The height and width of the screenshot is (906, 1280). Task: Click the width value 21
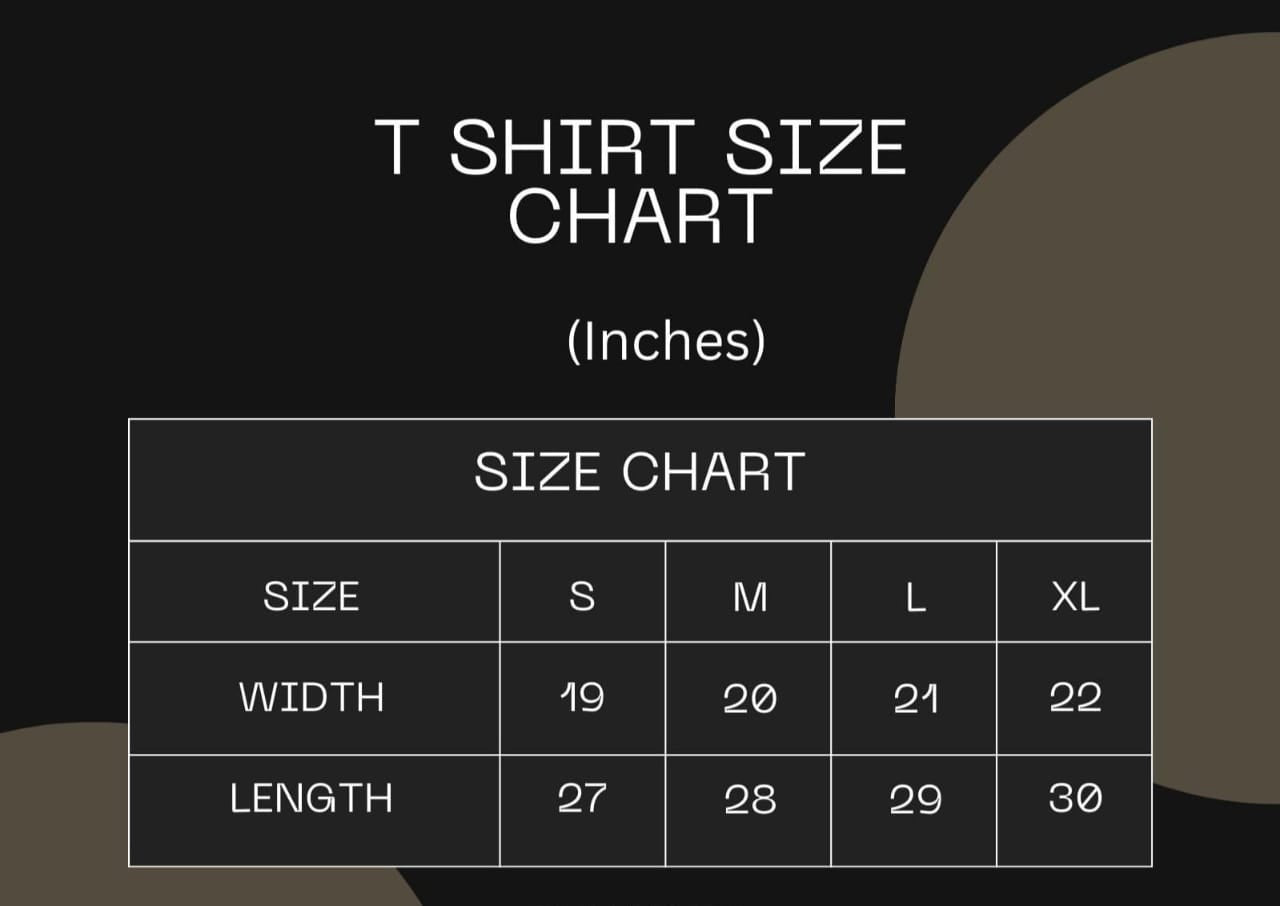click(915, 698)
